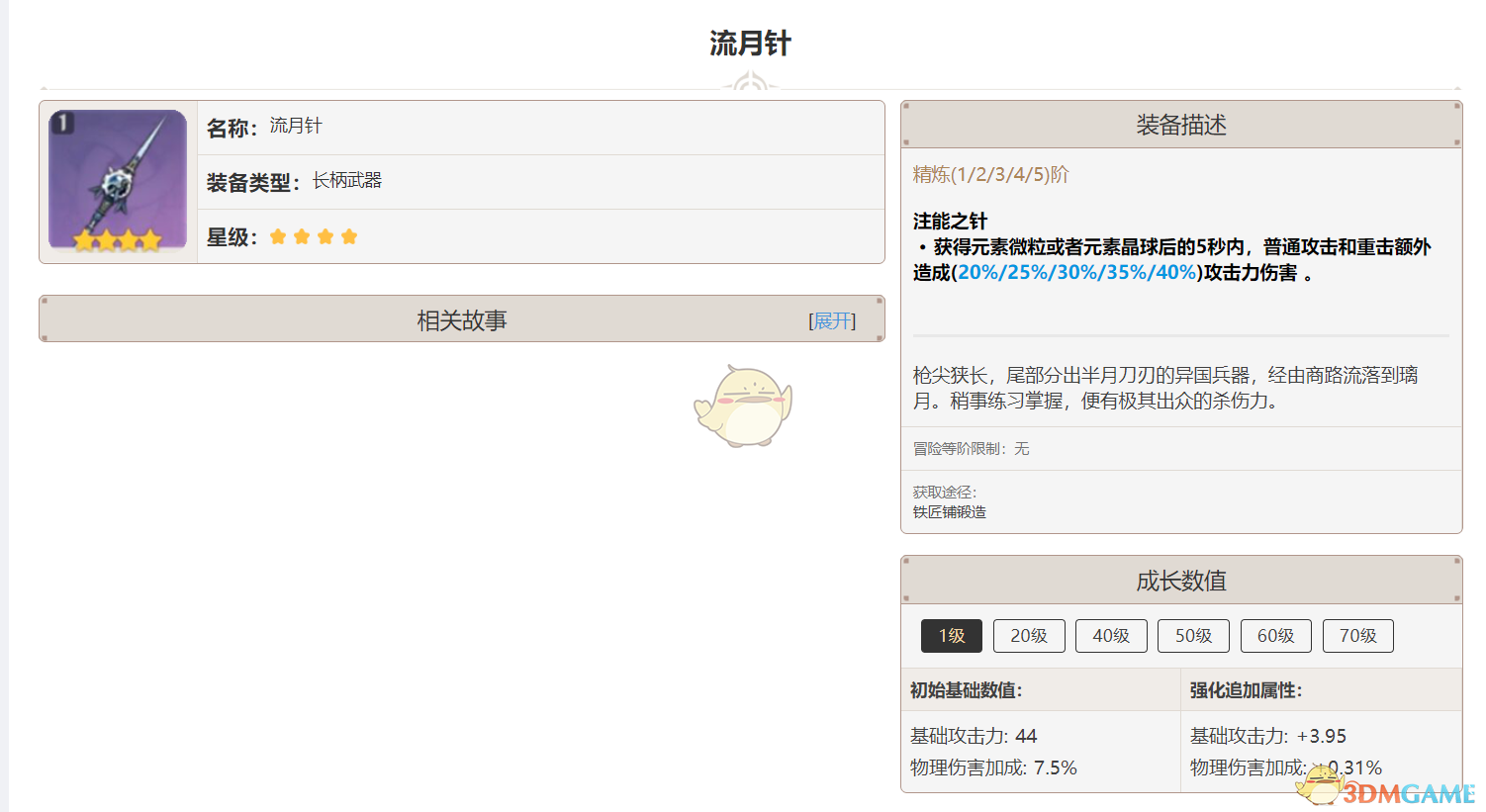Image resolution: width=1486 pixels, height=812 pixels.
Task: Select the 1级 level tab
Action: click(952, 636)
